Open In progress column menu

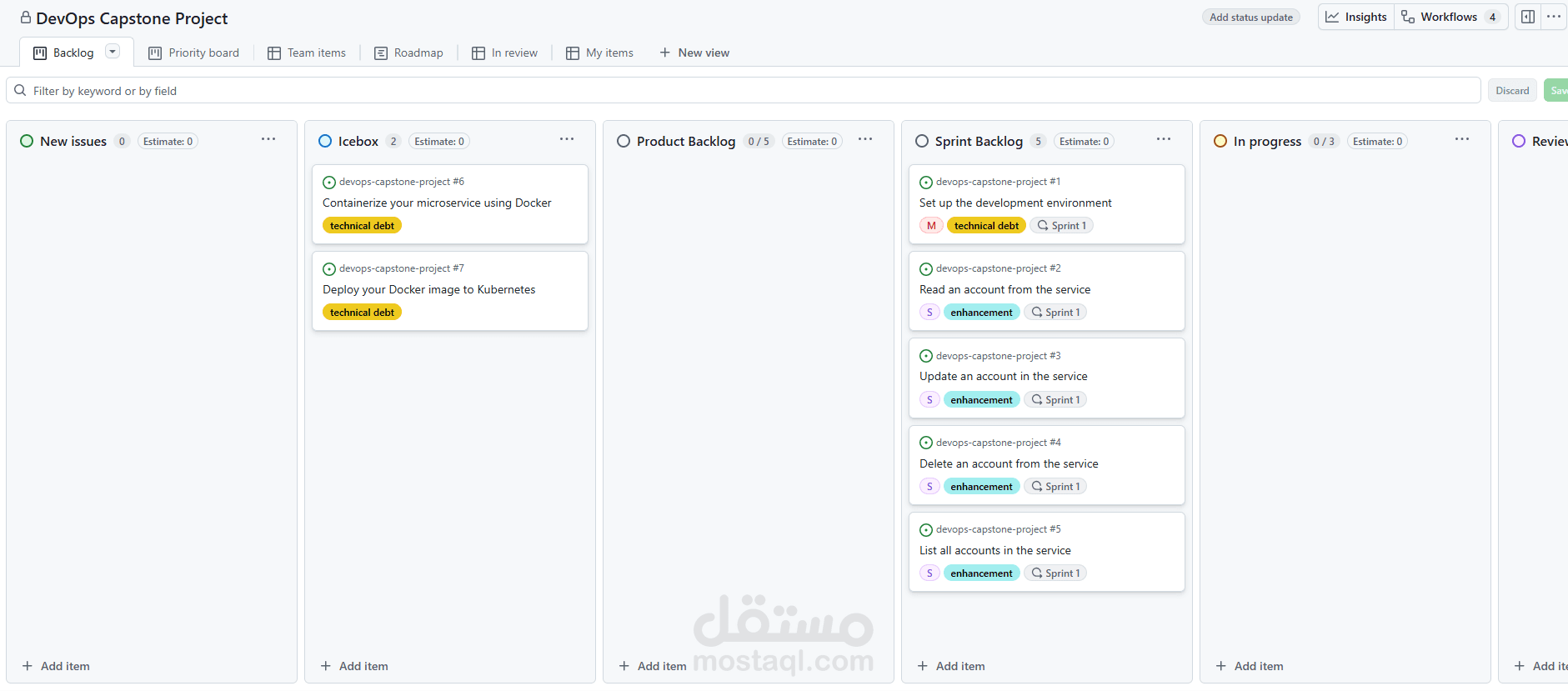pos(1462,139)
